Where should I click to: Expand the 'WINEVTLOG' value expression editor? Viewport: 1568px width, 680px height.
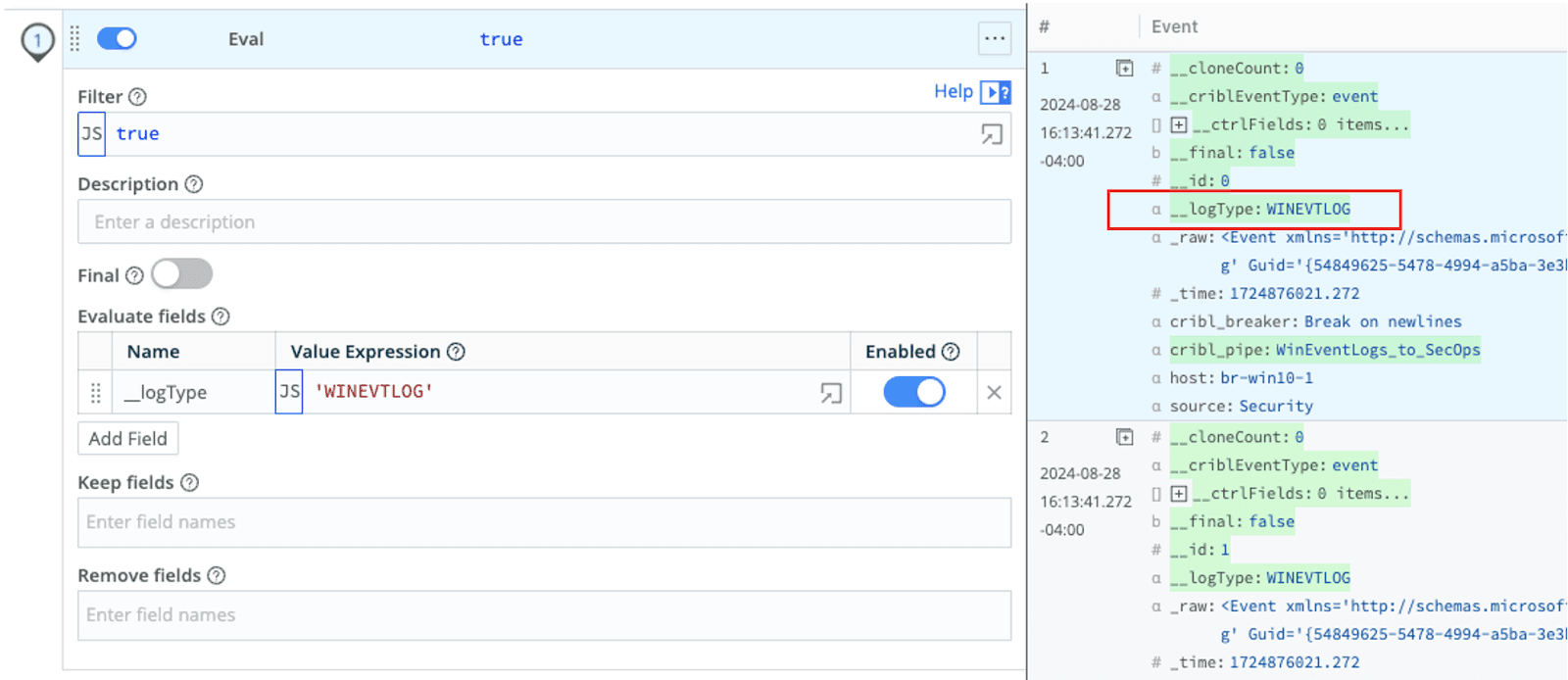(830, 393)
